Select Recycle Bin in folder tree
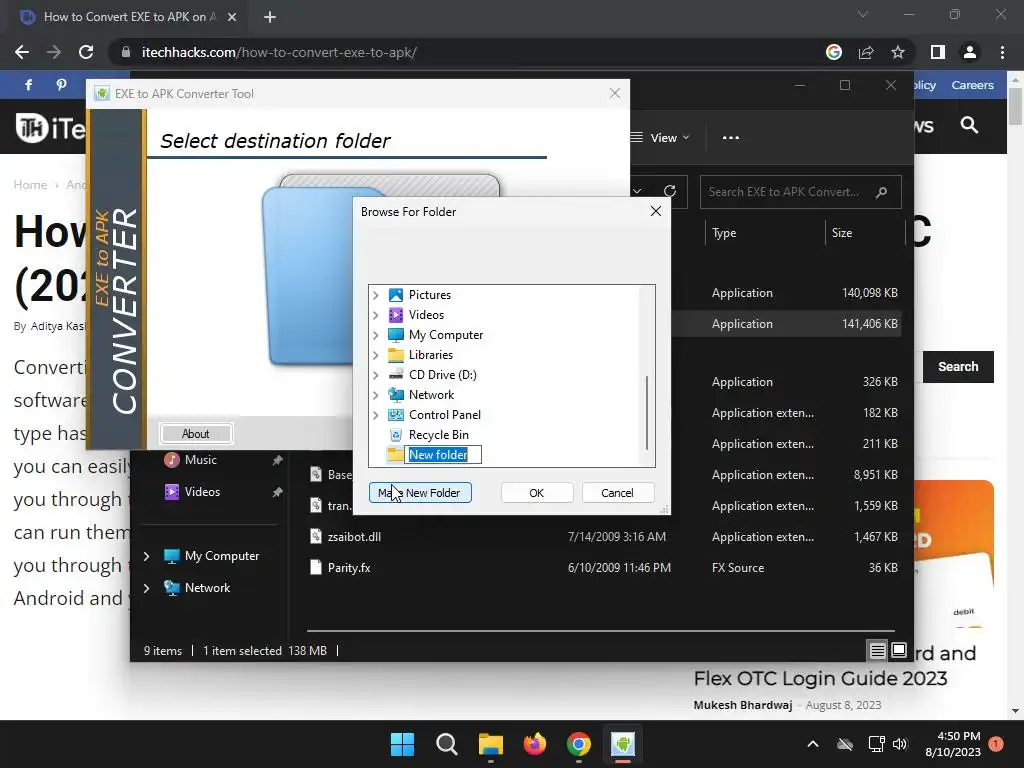Image resolution: width=1024 pixels, height=768 pixels. click(x=438, y=435)
